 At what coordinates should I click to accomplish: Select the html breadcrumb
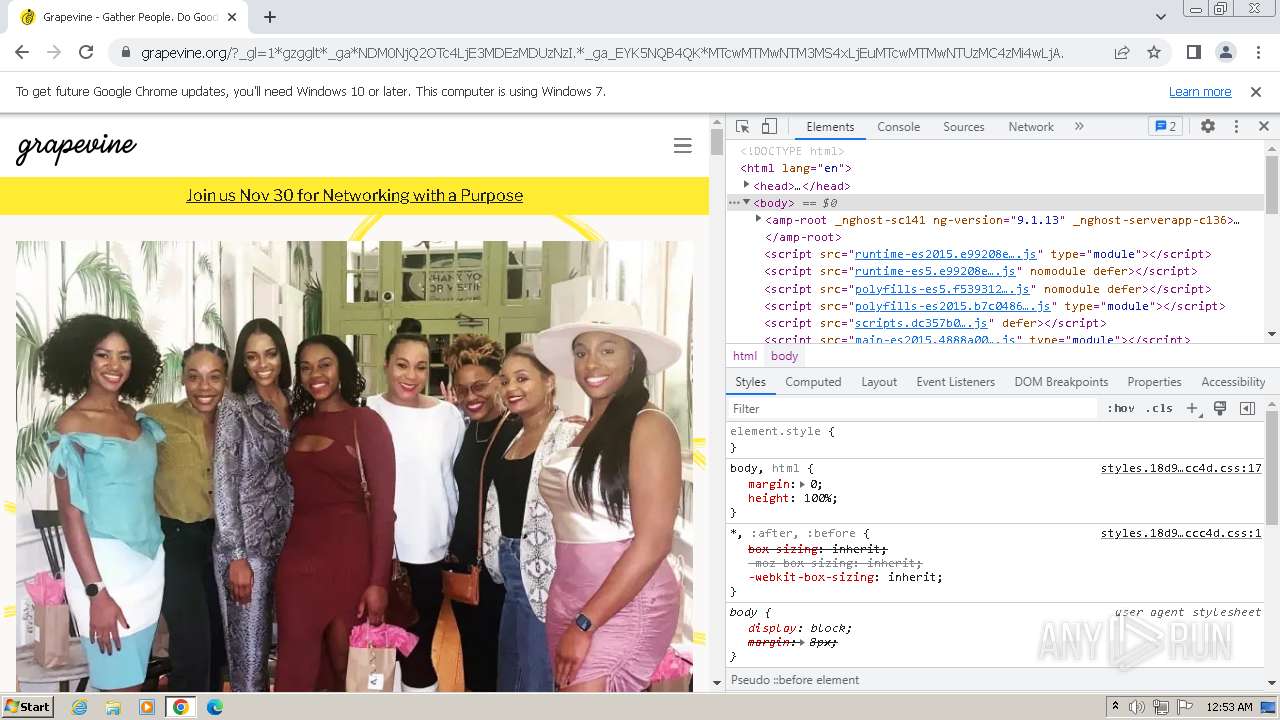point(745,356)
